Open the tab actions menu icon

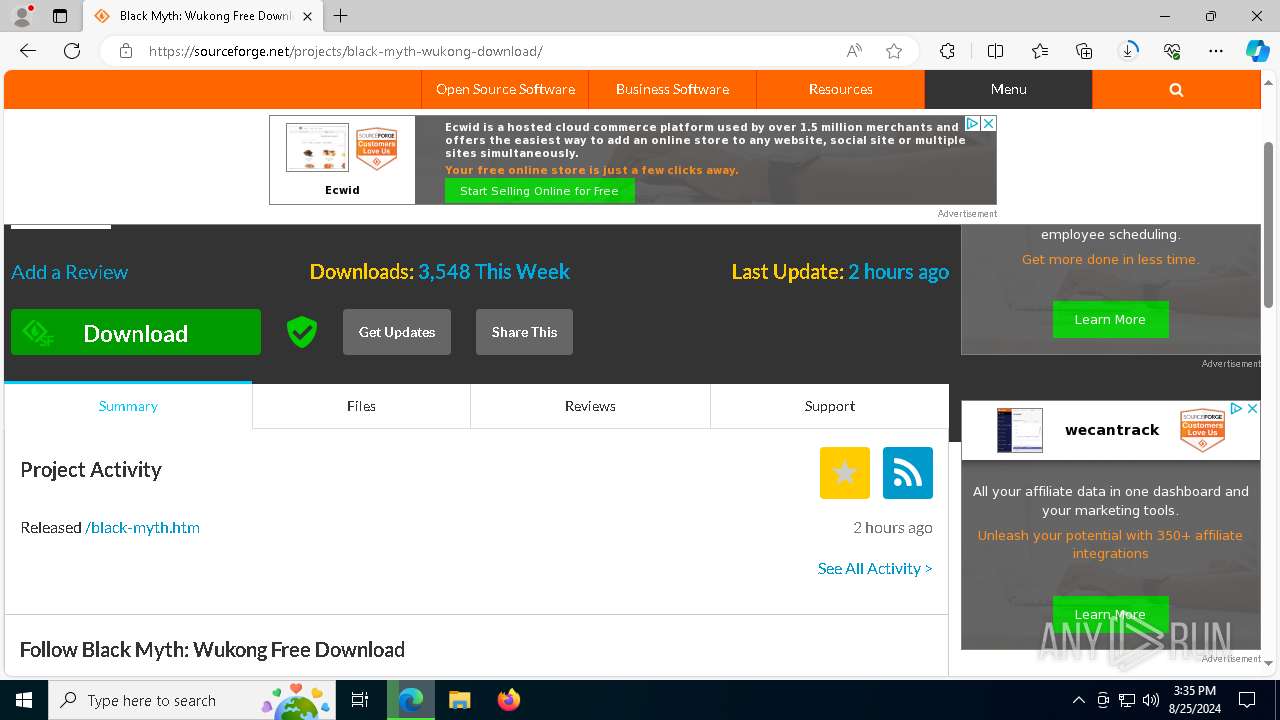(60, 16)
